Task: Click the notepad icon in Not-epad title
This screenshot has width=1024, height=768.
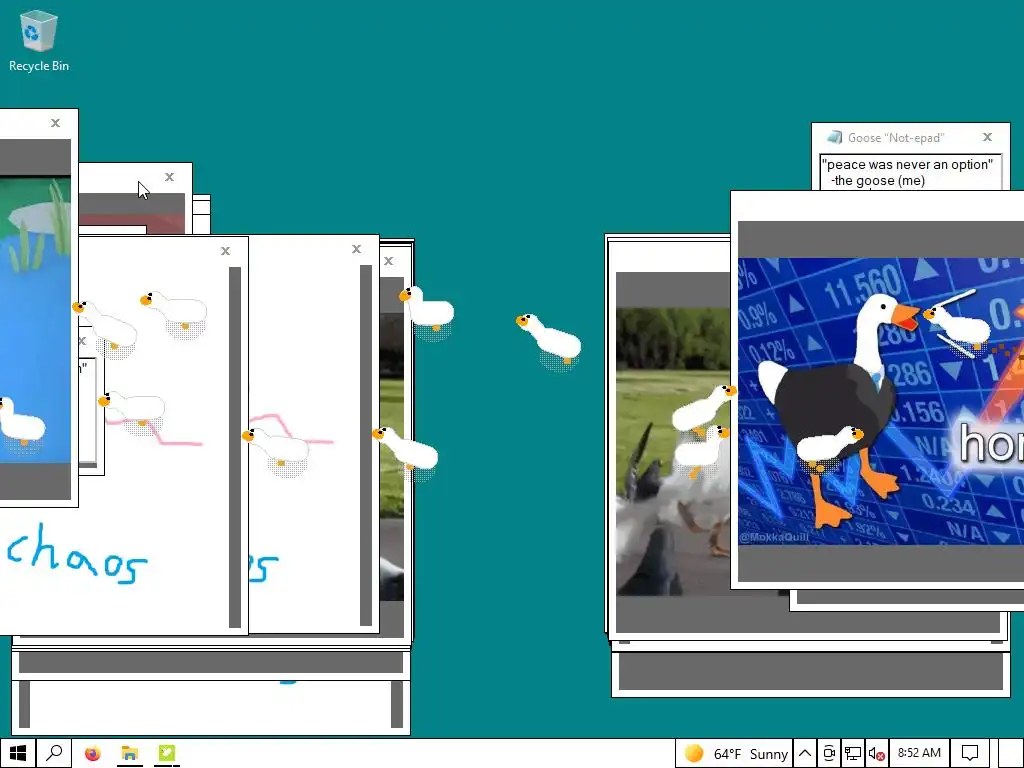Action: coord(834,137)
